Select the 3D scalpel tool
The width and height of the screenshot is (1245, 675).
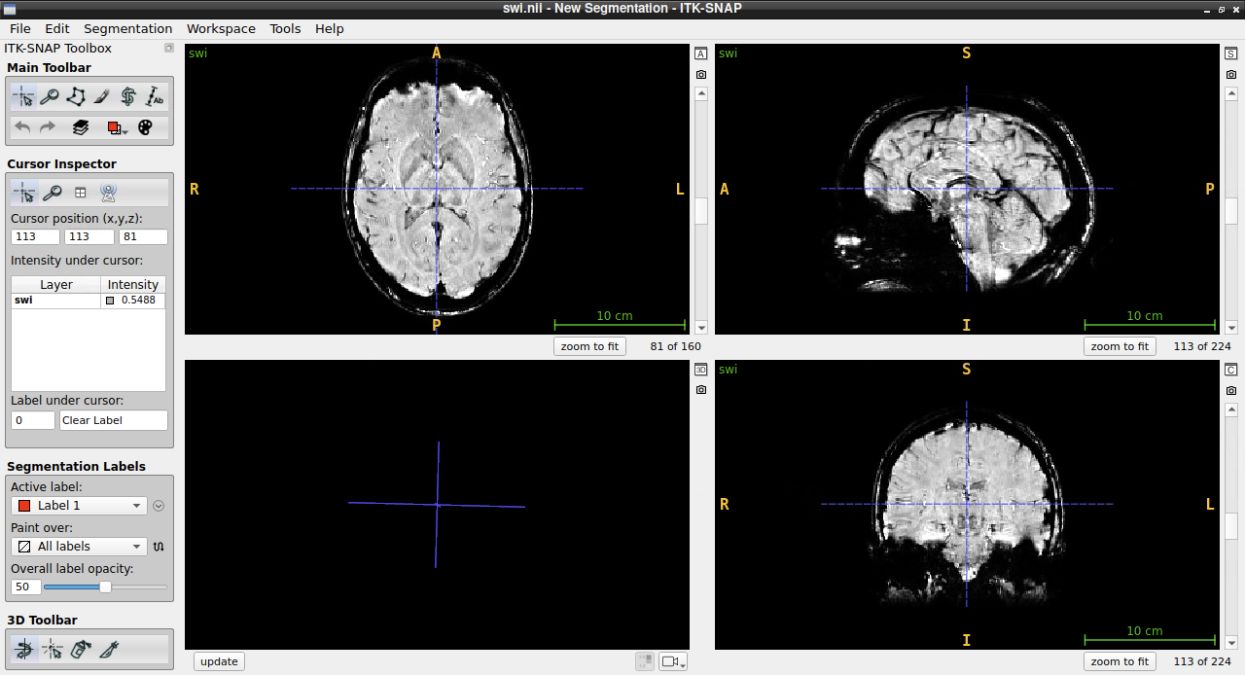coord(110,650)
